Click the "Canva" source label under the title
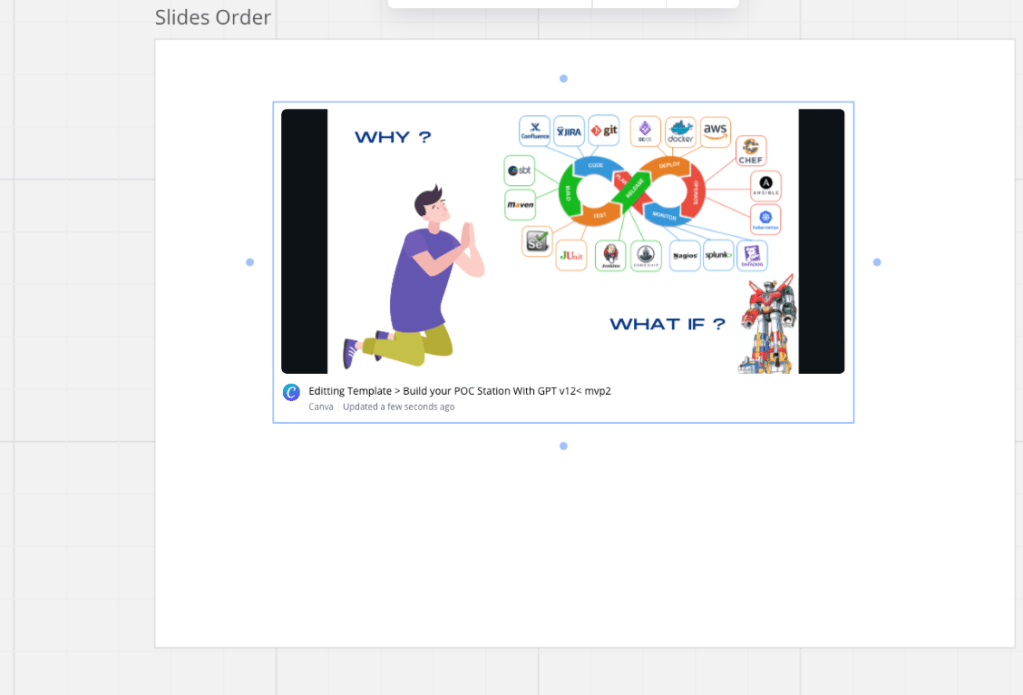The image size is (1023, 695). click(x=320, y=407)
